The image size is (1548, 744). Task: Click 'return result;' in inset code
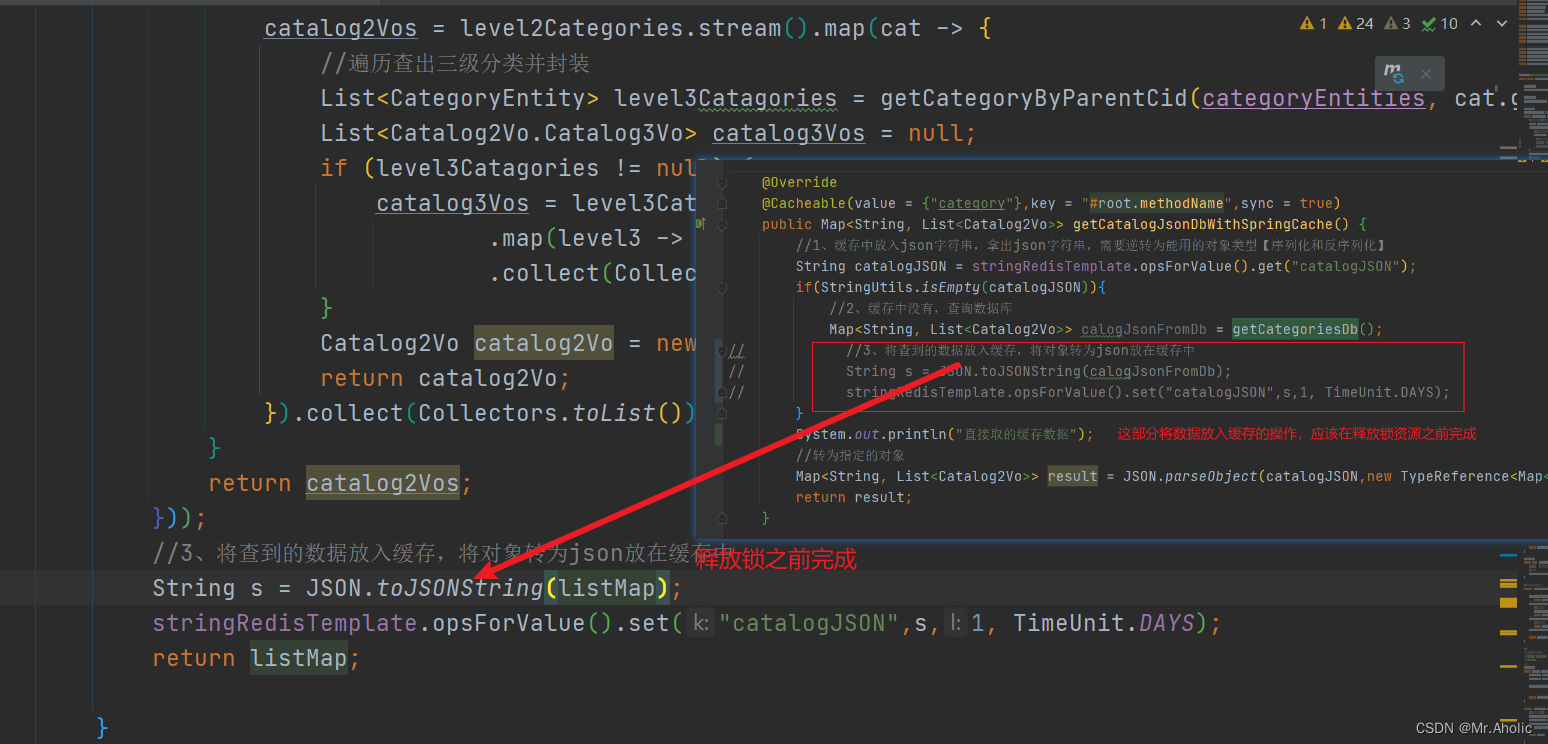click(854, 497)
